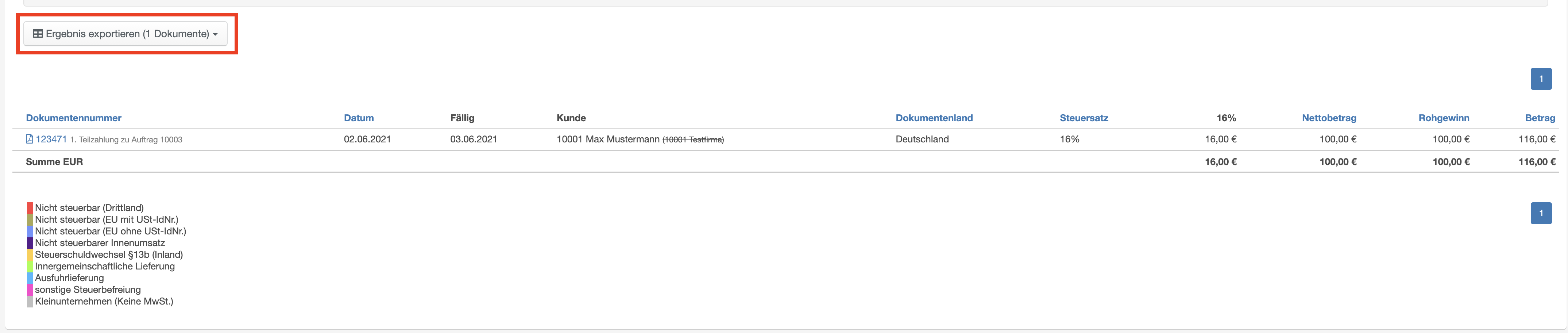Viewport: 1568px width, 333px height.
Task: Sort the table by Datum
Action: (359, 118)
